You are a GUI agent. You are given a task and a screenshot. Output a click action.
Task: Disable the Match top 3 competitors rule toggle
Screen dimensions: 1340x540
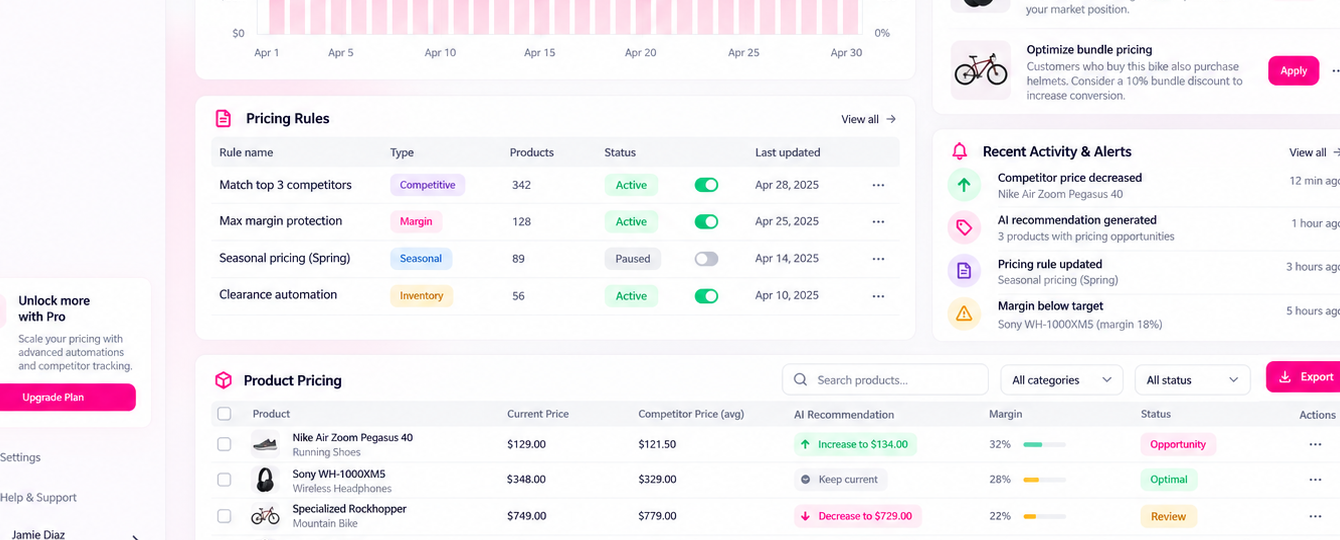[706, 185]
